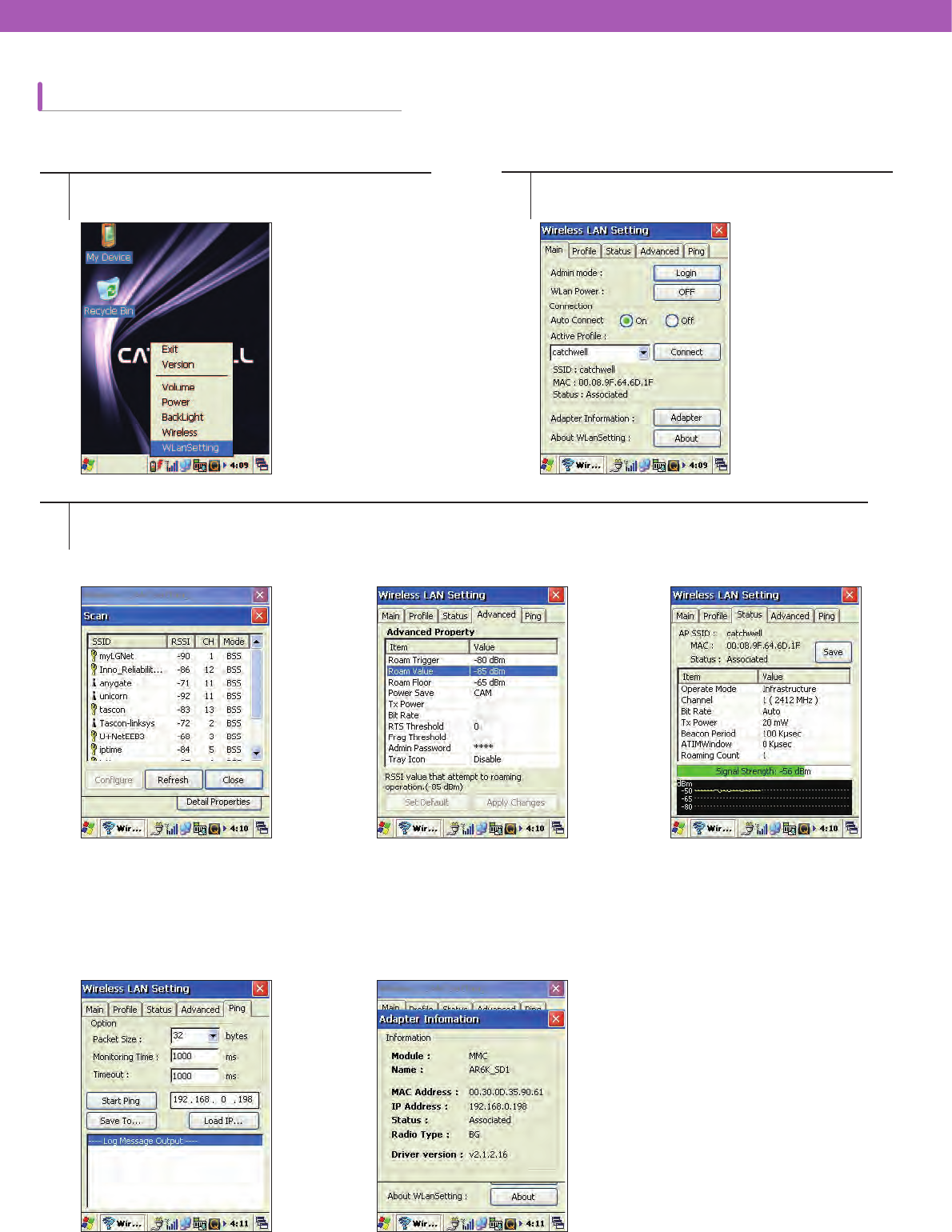Image resolution: width=952 pixels, height=1232 pixels.
Task: Click Connect button beside the catchwell profile
Action: [x=686, y=352]
